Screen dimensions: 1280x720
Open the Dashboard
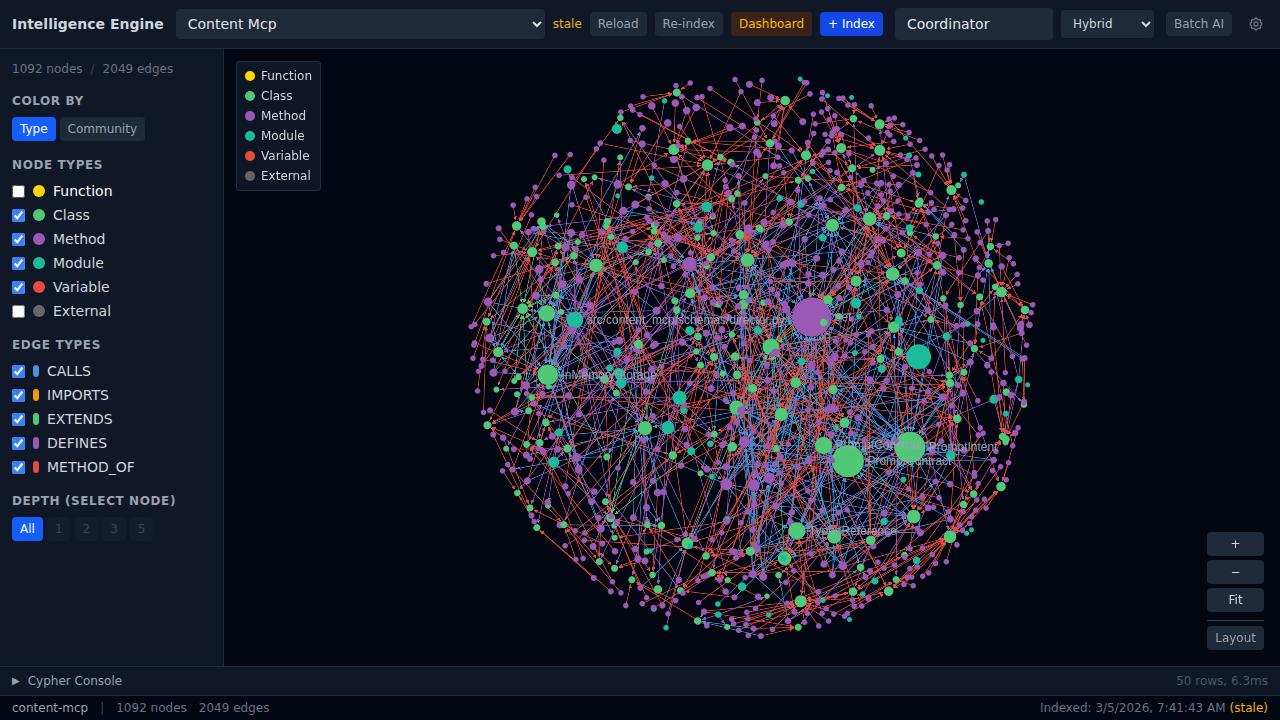coord(771,23)
